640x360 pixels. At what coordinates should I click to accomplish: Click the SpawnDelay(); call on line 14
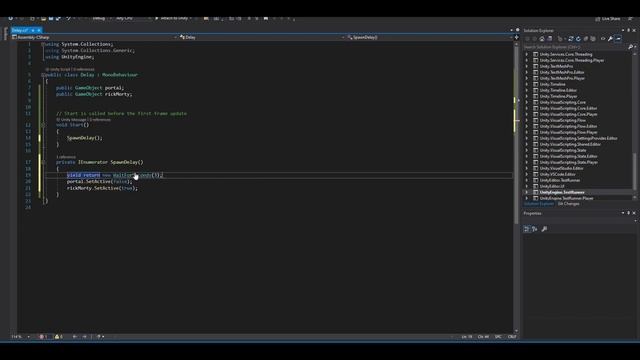[x=84, y=138]
